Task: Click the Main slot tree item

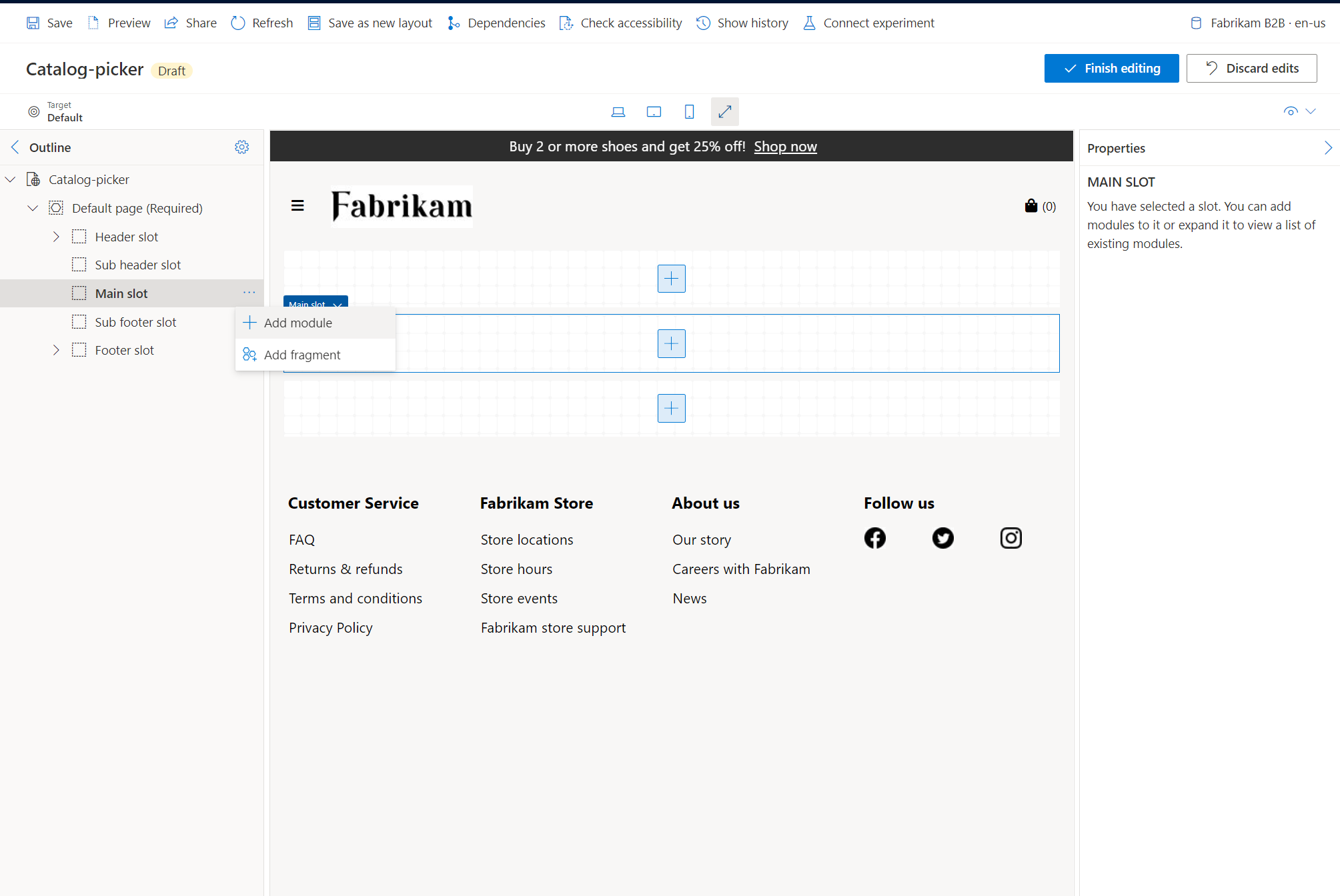Action: 121,293
